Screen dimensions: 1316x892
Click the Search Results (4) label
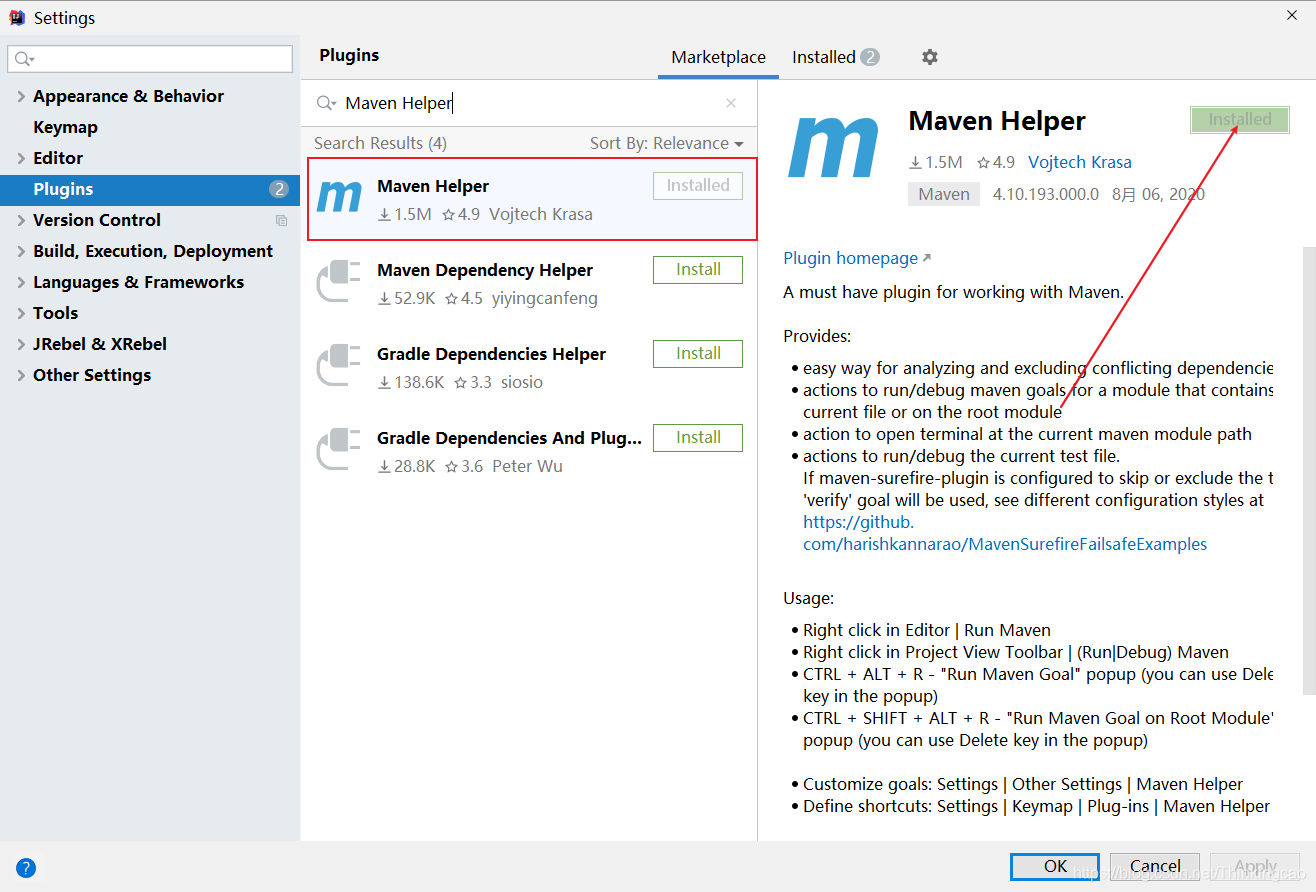380,143
